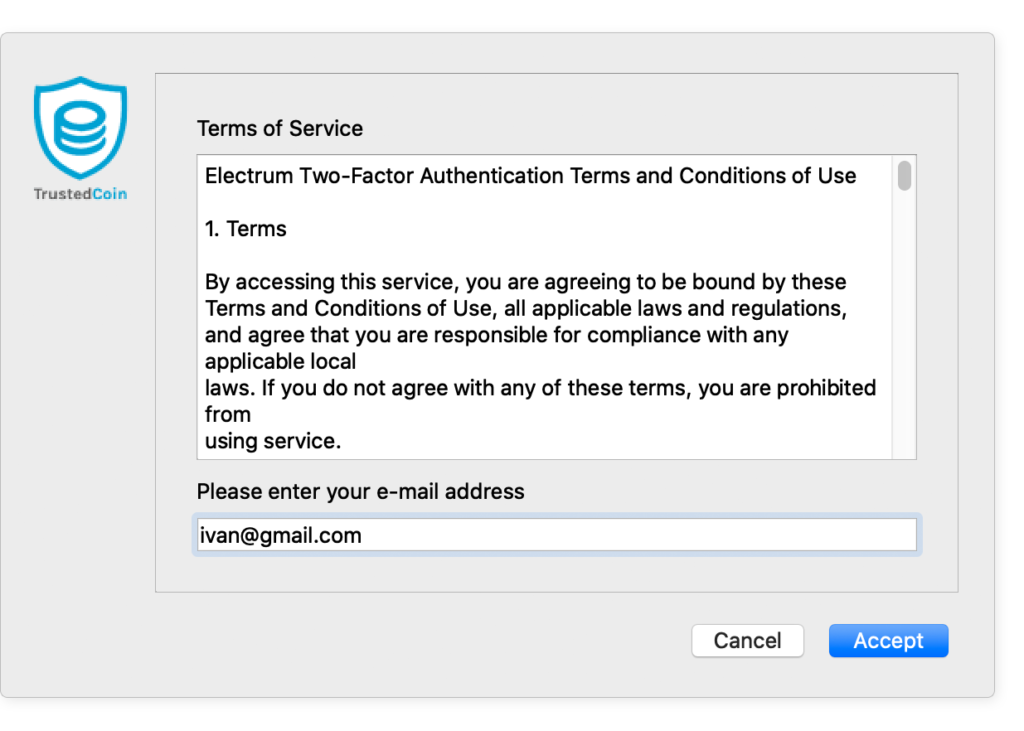Click the '1. Terms' section heading
1024x731 pixels.
point(246,229)
